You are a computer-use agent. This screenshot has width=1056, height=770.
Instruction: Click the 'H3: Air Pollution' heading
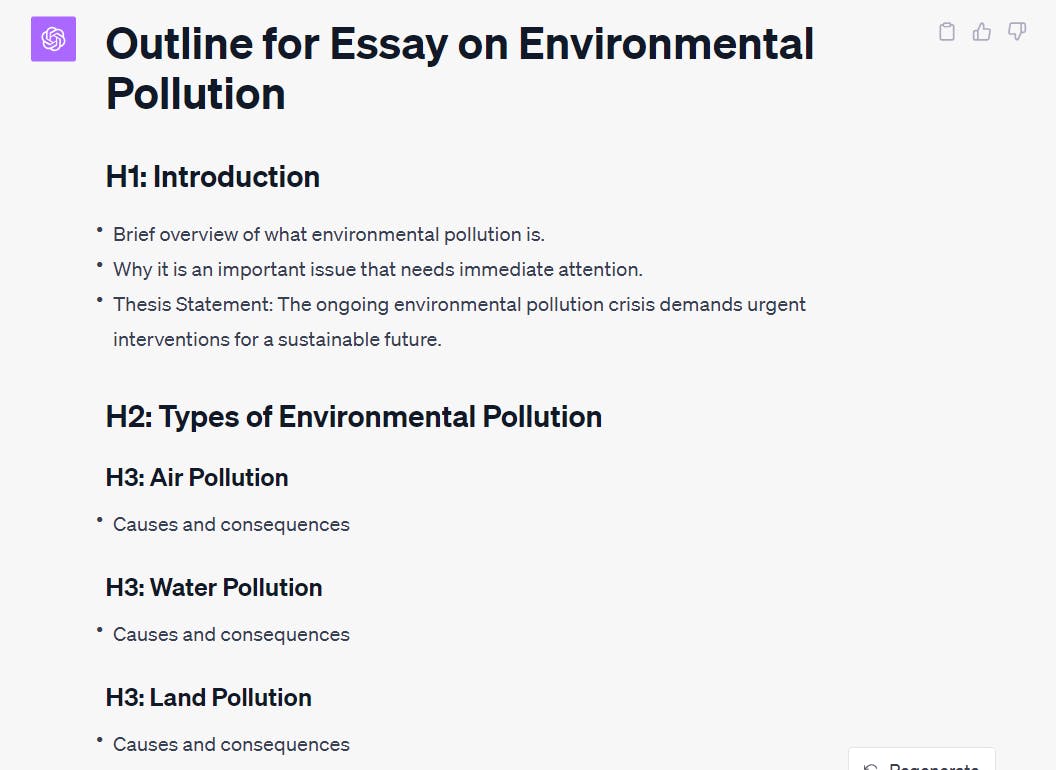[x=197, y=477]
